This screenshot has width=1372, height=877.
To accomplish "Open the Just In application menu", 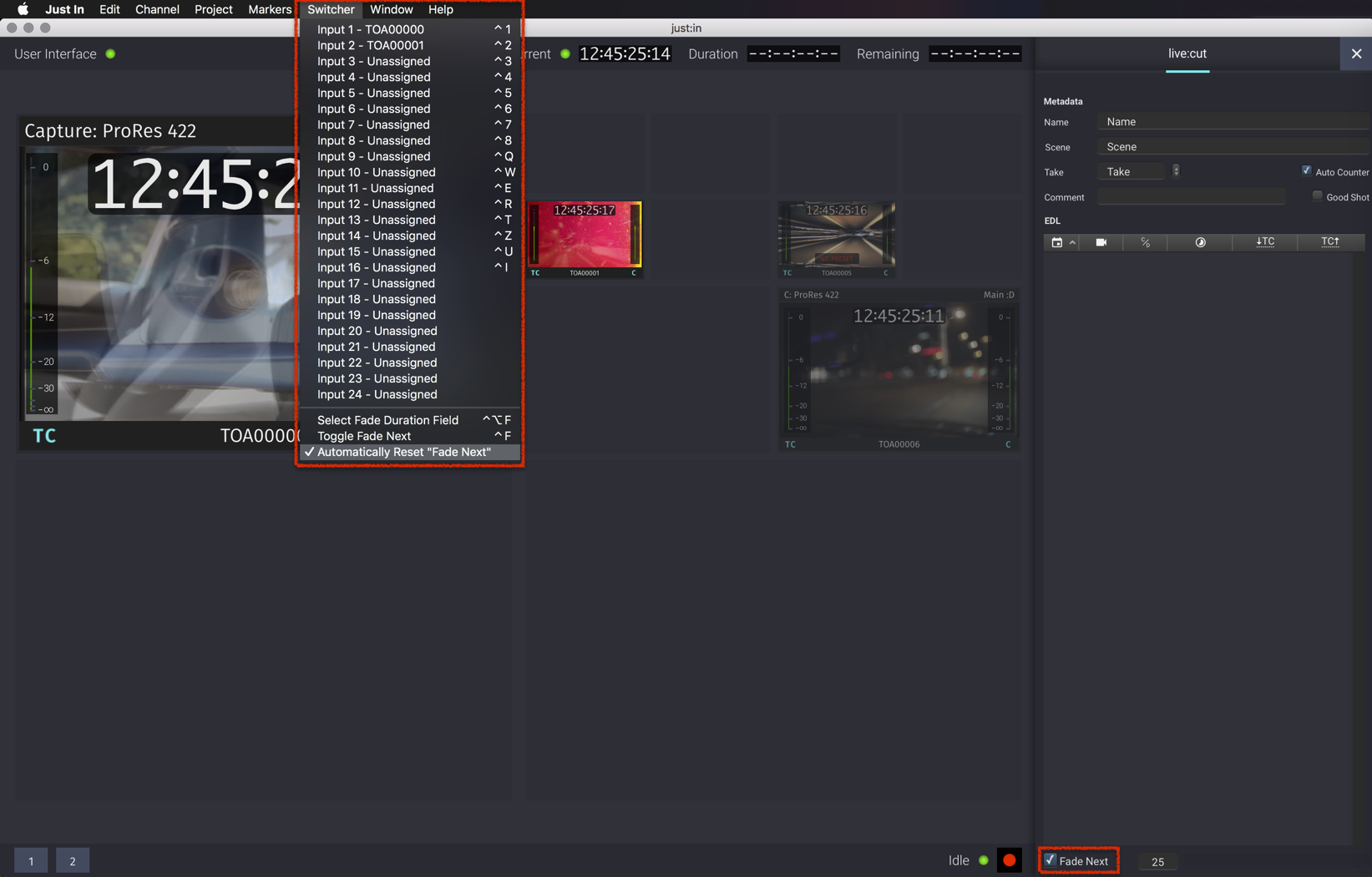I will click(64, 9).
